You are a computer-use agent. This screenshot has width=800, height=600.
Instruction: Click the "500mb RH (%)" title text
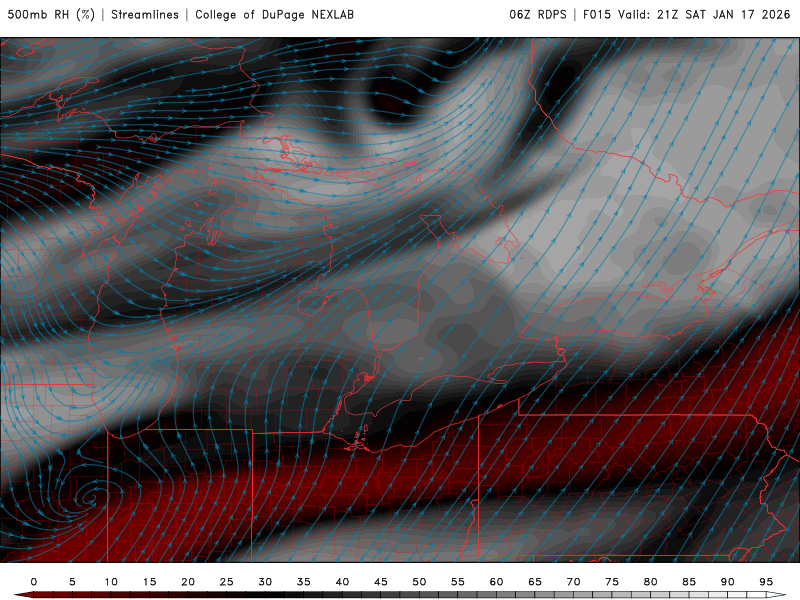51,14
